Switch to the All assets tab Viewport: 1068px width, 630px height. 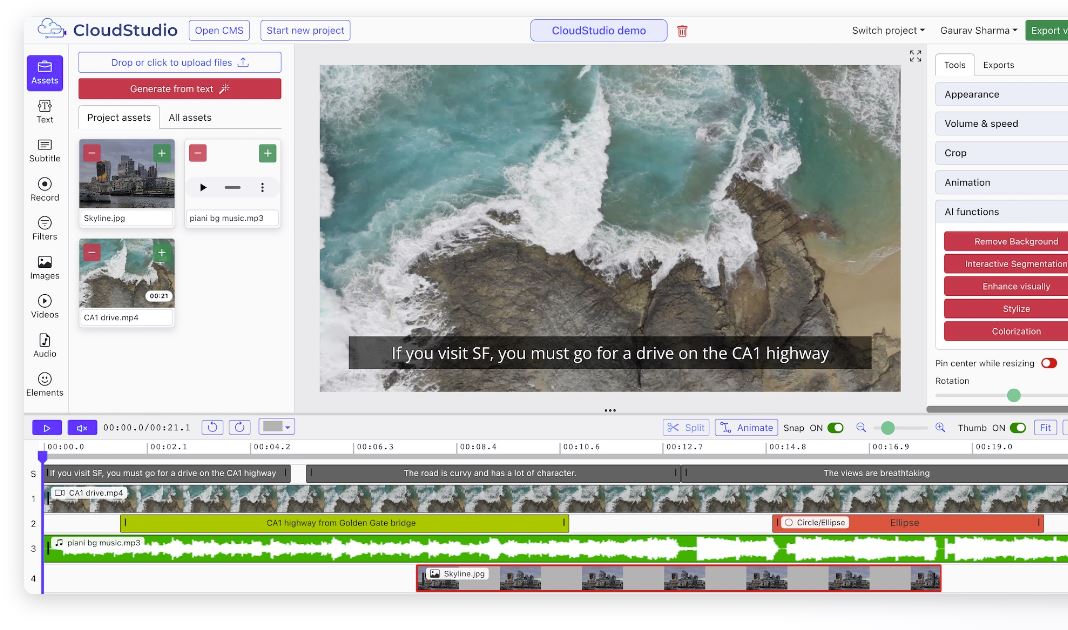click(190, 118)
